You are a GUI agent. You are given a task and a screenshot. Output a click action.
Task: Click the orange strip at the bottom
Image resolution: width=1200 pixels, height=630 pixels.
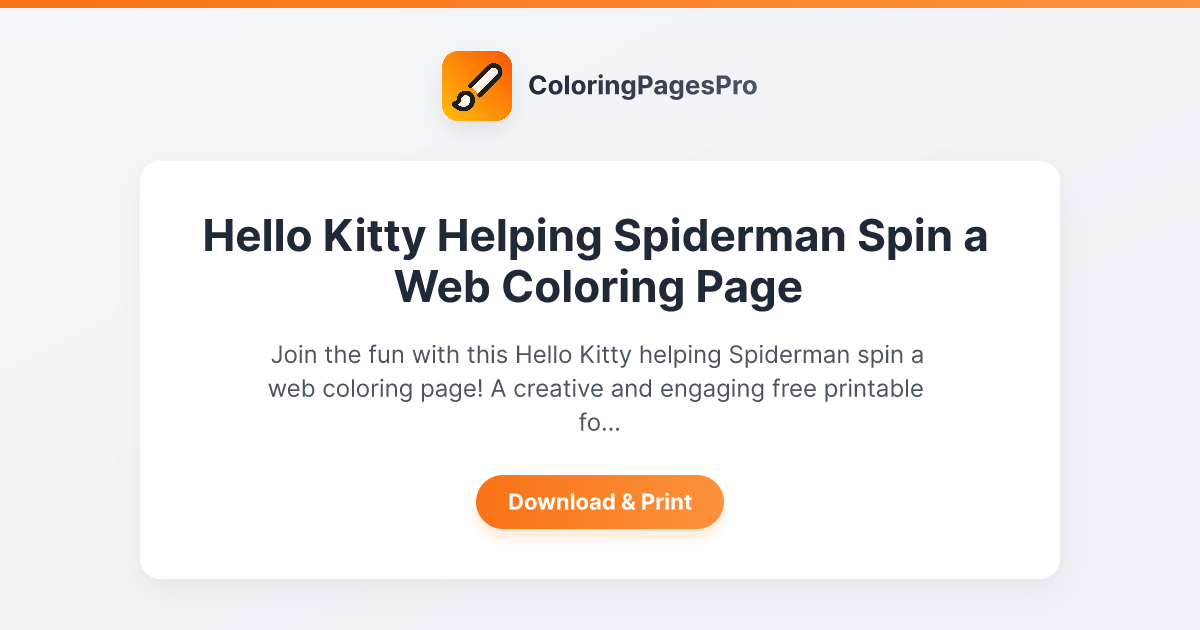pos(600,626)
